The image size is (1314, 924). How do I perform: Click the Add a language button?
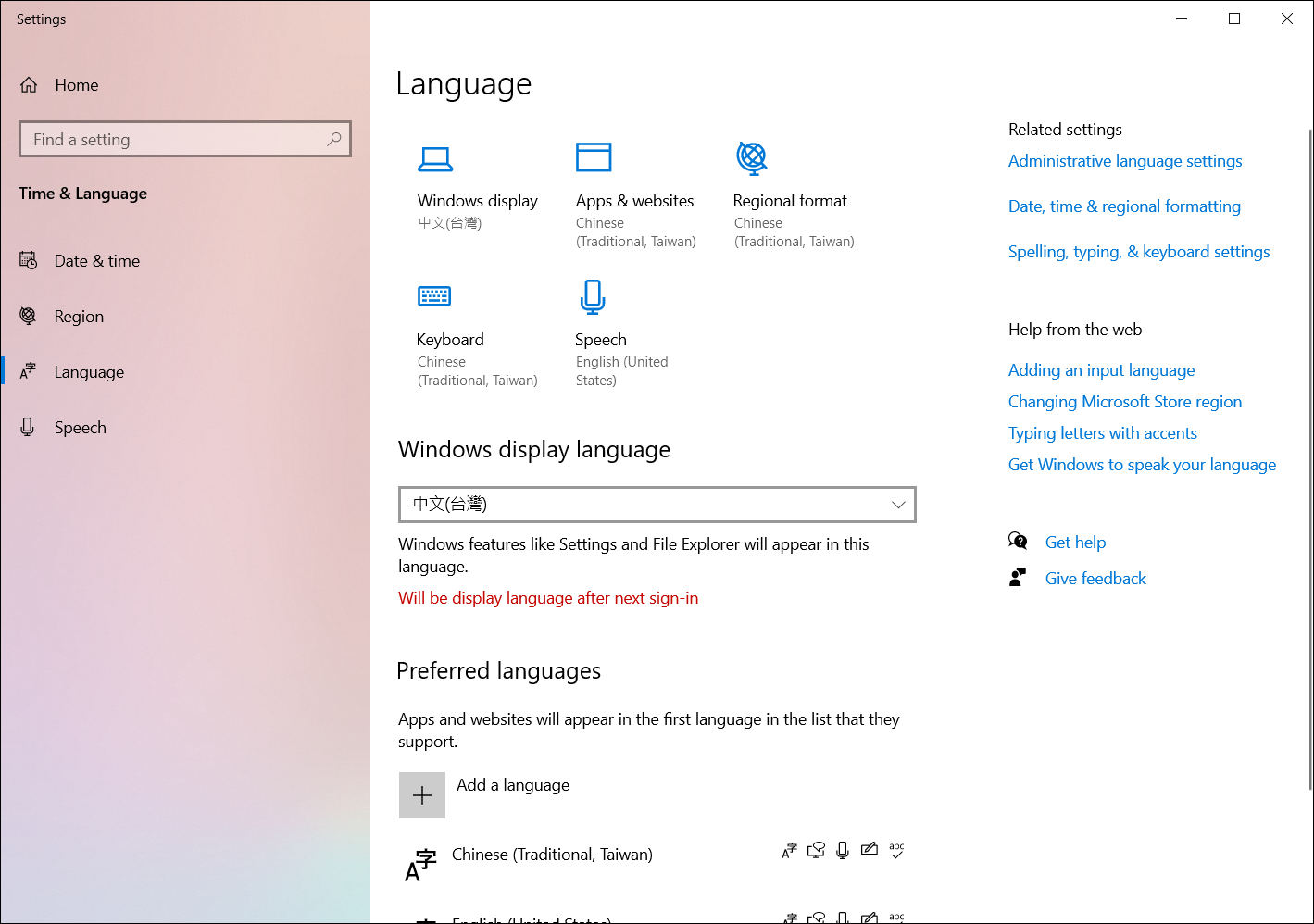421,794
